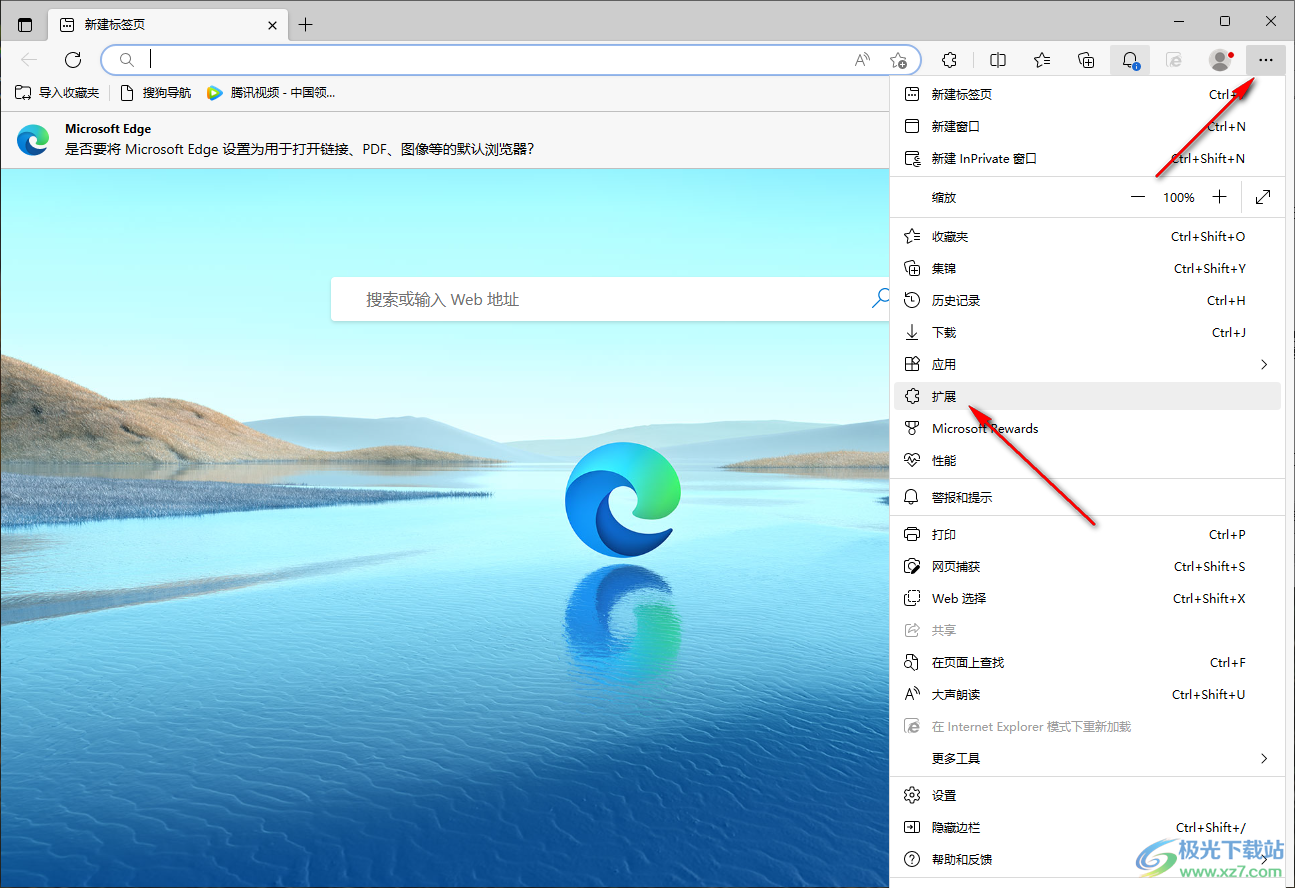
Task: Increase zoom with plus button
Action: coord(1219,197)
